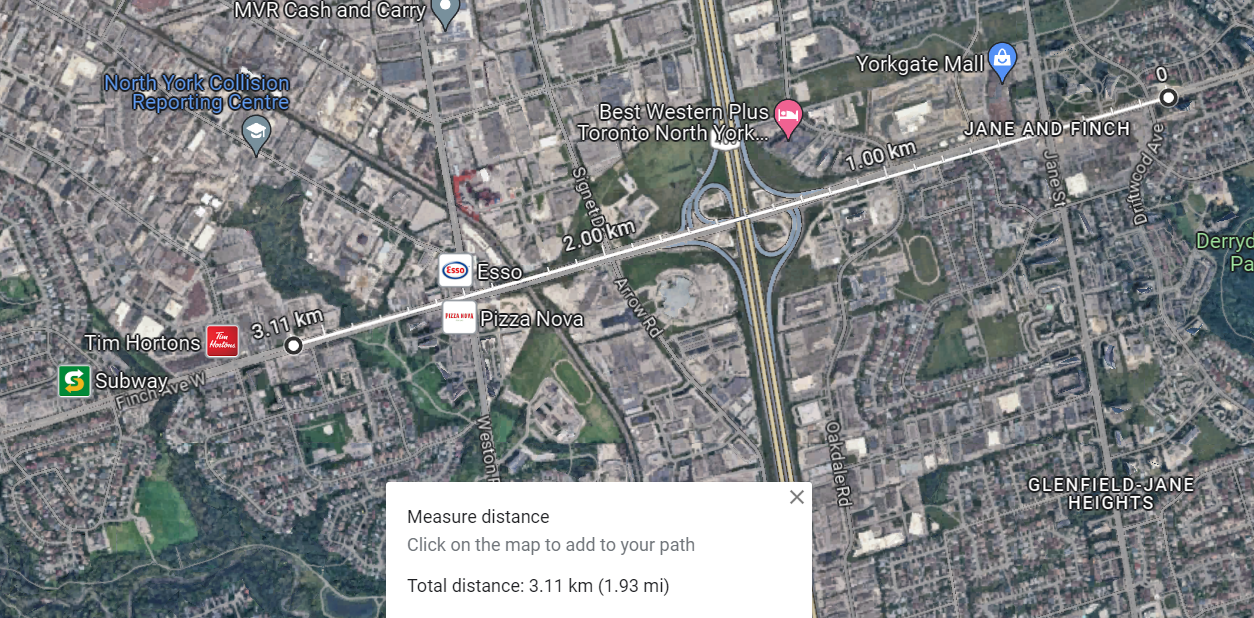Click the Esso gas station icon
Image resolution: width=1254 pixels, height=618 pixels.
click(x=456, y=270)
